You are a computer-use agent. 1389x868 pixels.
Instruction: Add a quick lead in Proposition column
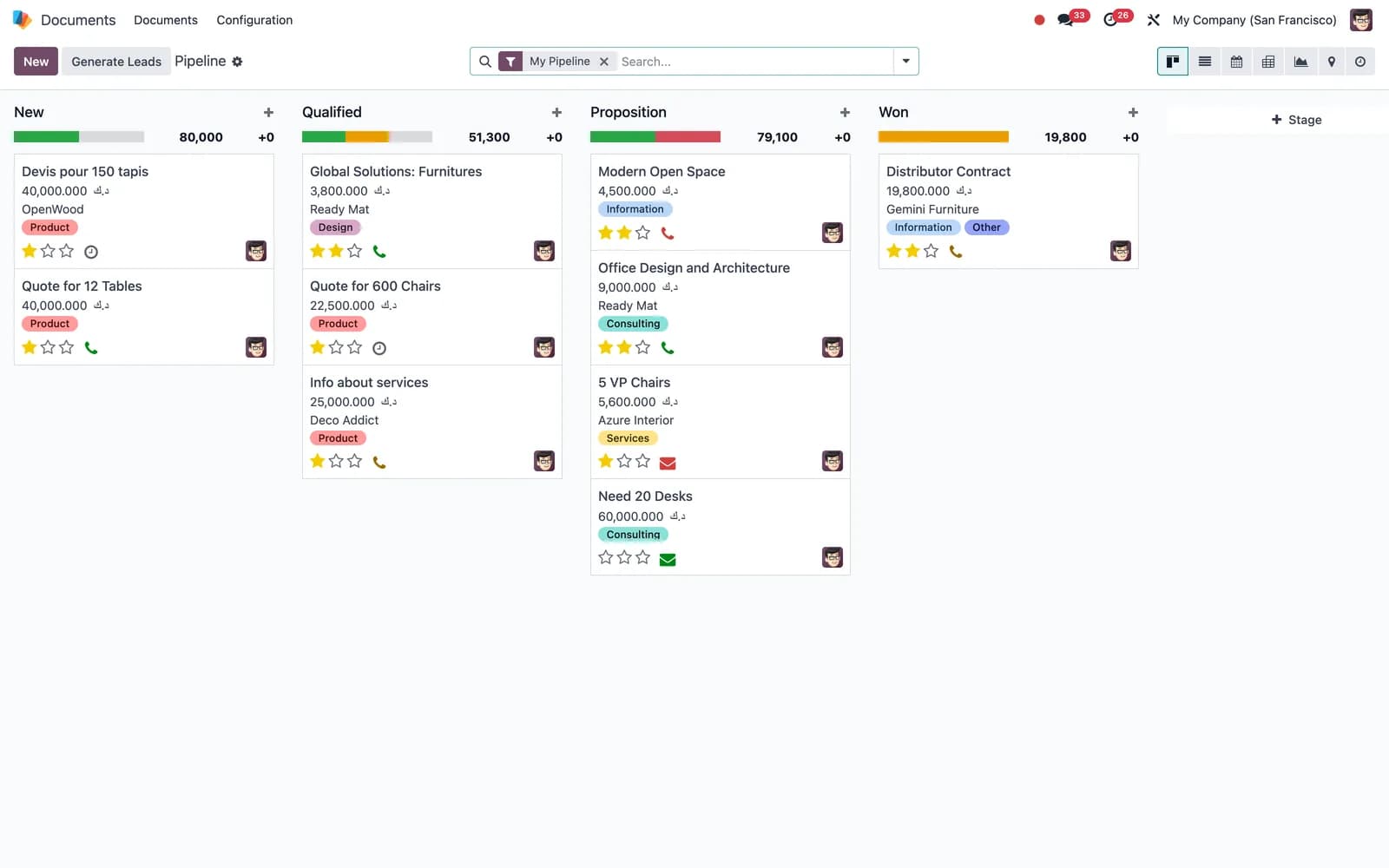tap(845, 112)
